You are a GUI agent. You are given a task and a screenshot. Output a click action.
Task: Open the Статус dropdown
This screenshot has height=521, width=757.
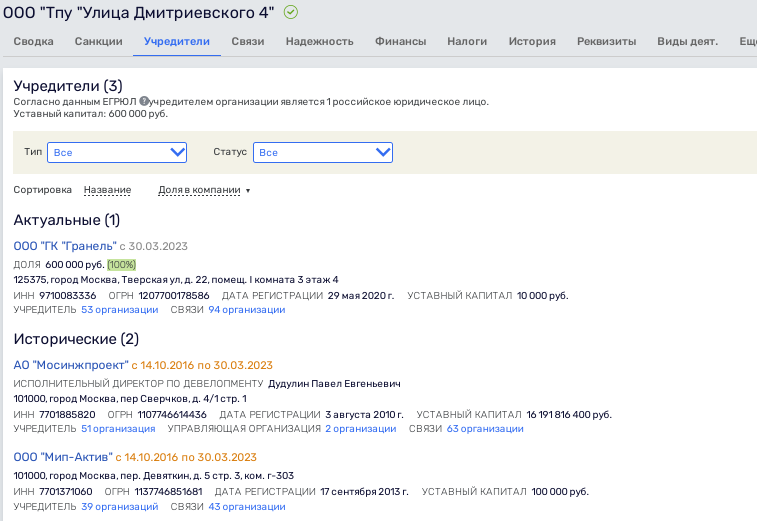pyautogui.click(x=323, y=153)
